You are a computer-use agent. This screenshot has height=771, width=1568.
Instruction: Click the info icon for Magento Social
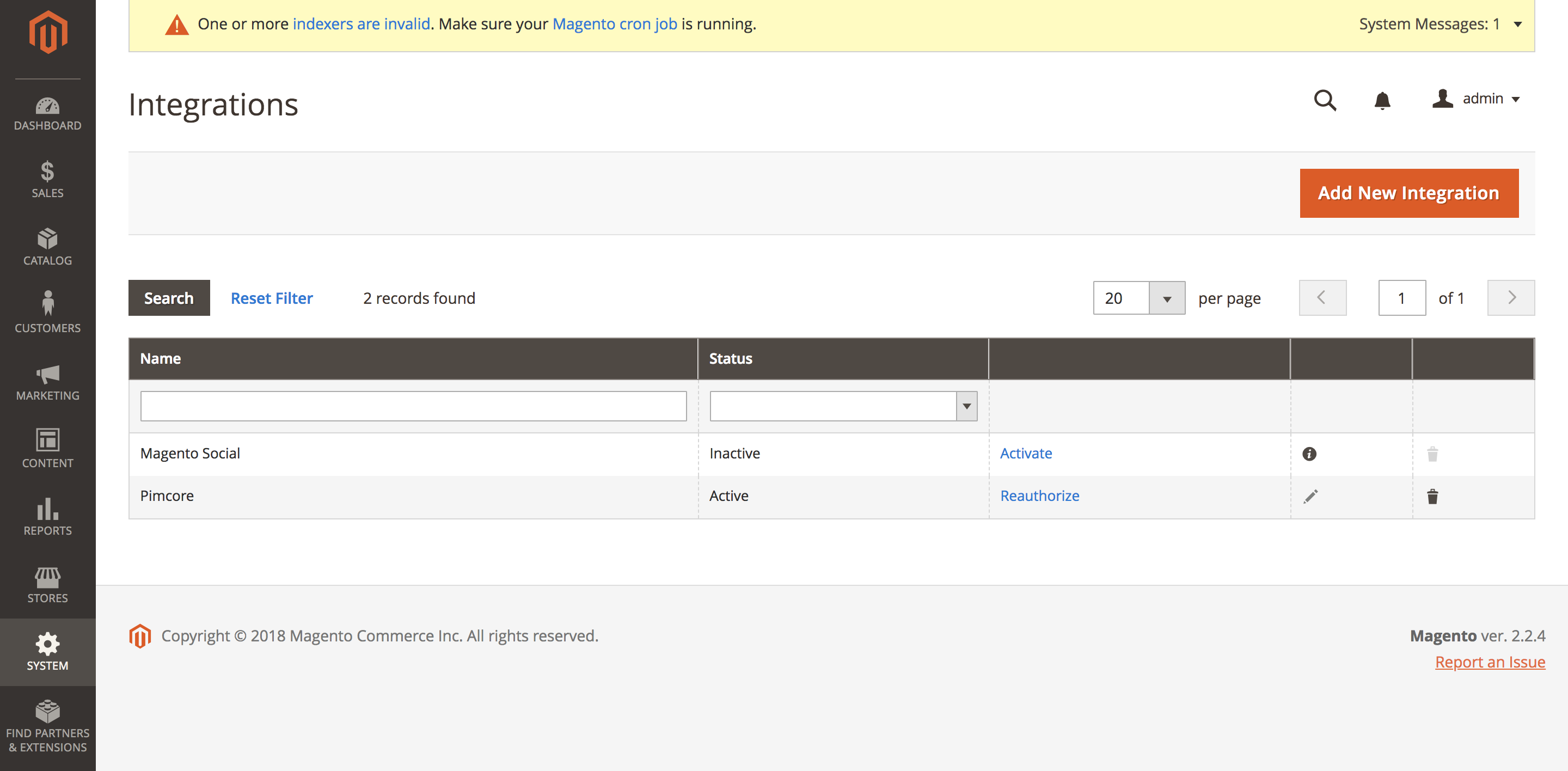coord(1309,454)
